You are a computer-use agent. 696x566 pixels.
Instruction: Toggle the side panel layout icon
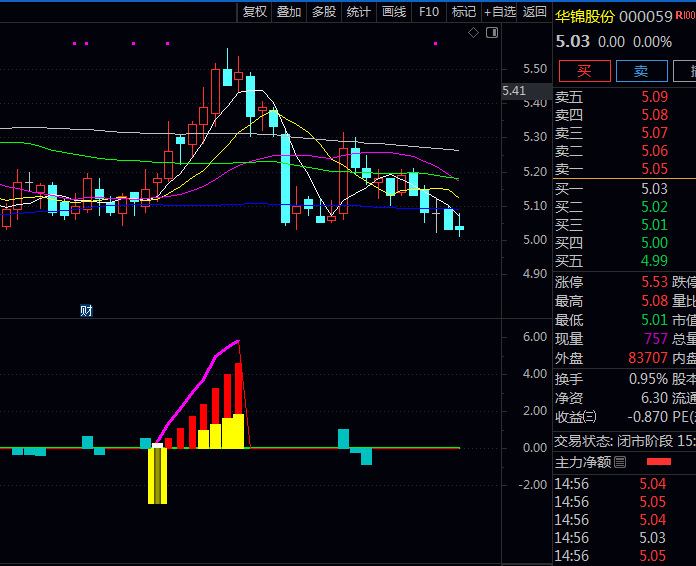[x=491, y=33]
